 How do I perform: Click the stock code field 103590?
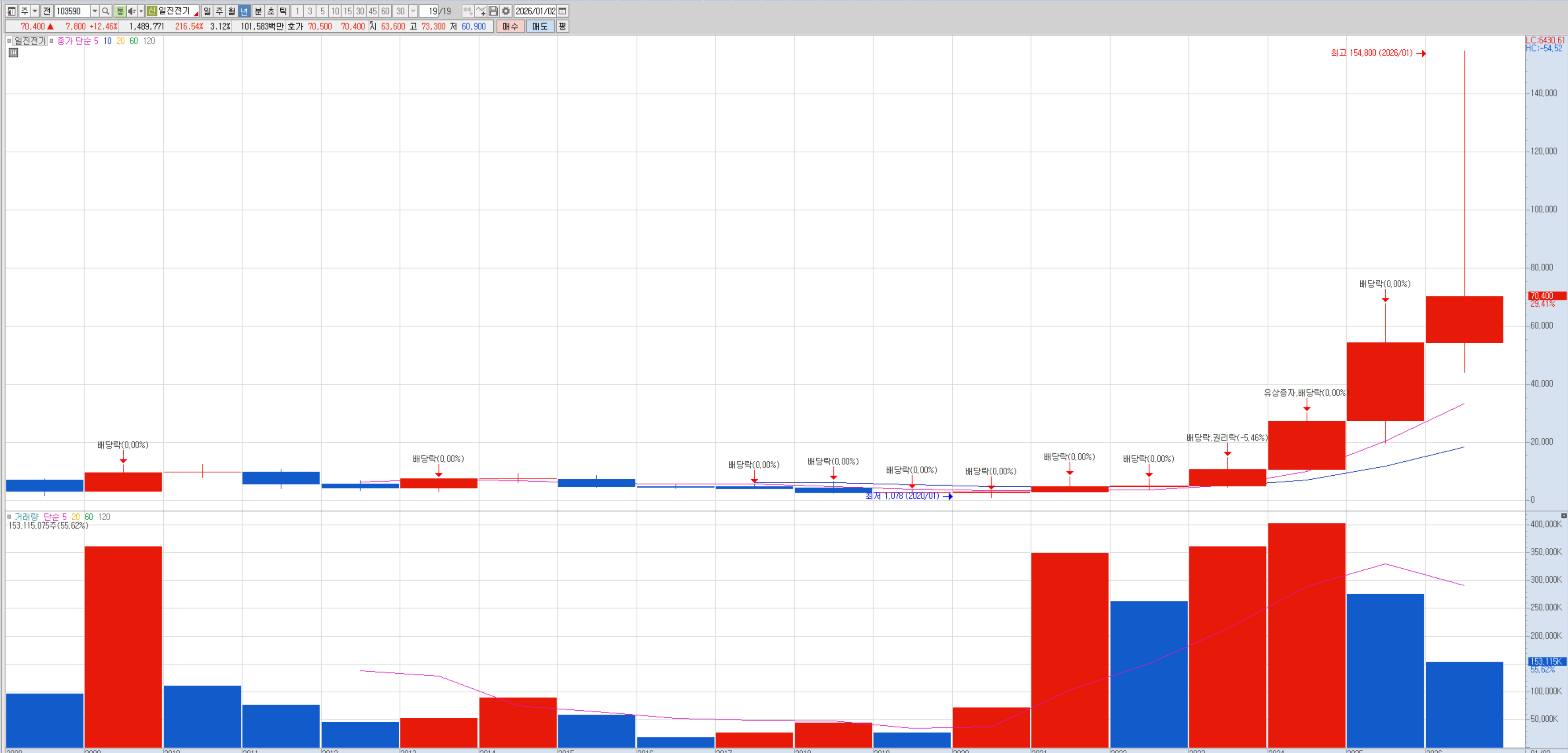pos(72,11)
